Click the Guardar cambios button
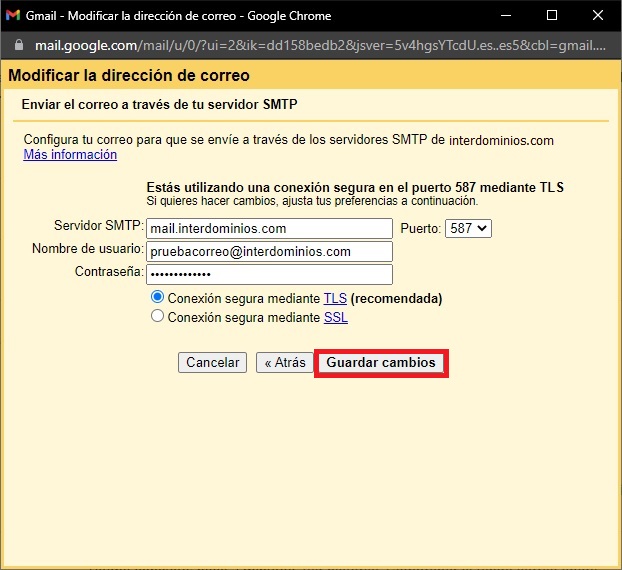The width and height of the screenshot is (622, 570). tap(381, 363)
